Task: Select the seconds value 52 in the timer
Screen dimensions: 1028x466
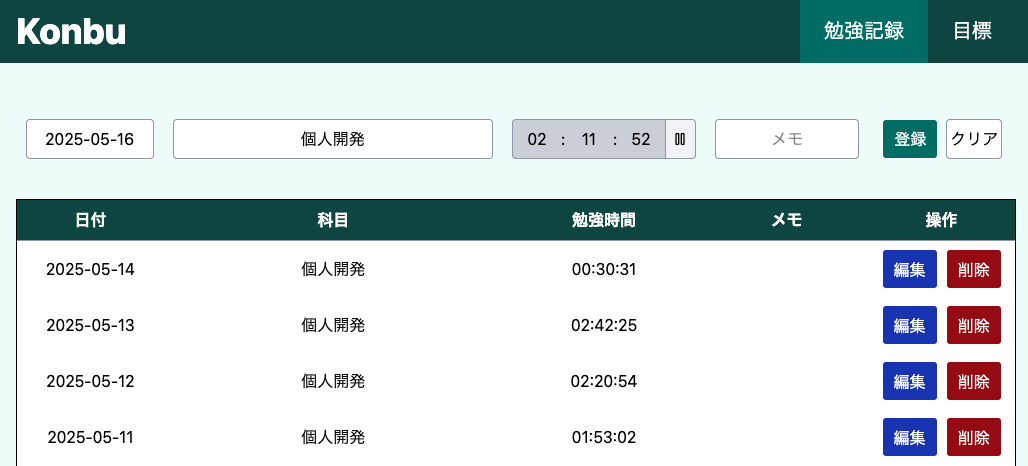Action: [641, 139]
